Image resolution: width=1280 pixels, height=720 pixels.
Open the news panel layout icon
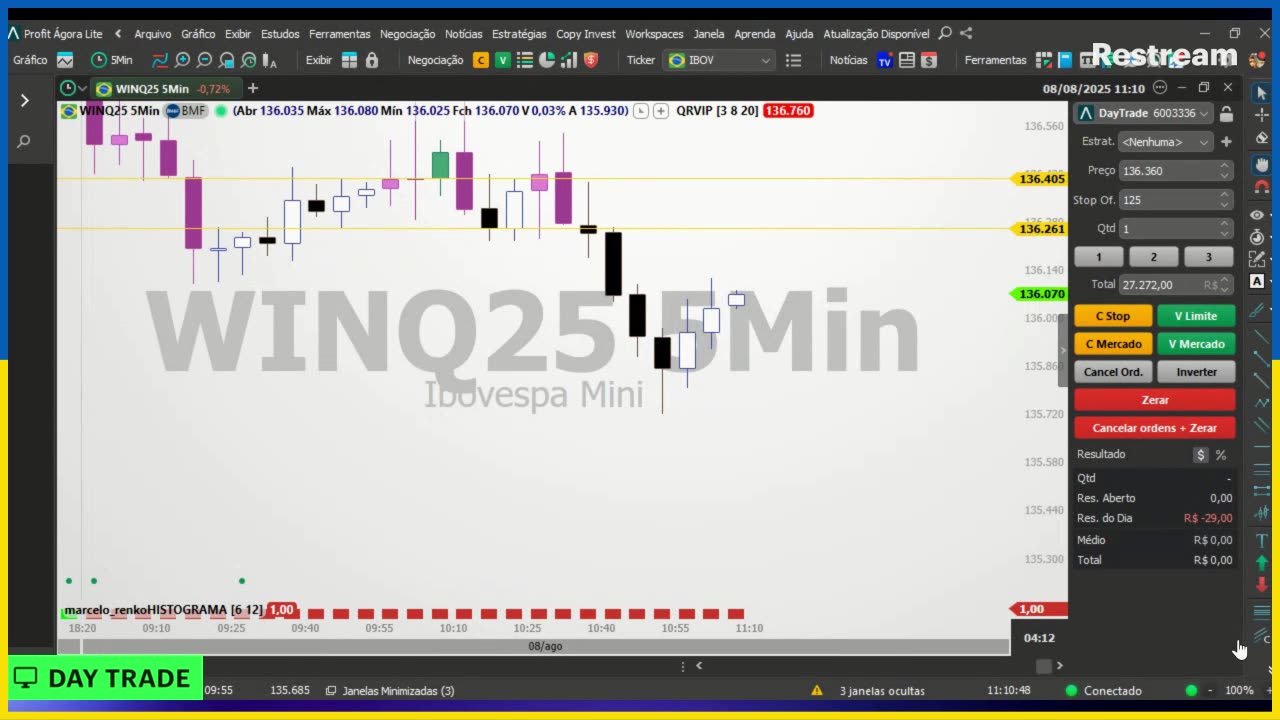907,60
